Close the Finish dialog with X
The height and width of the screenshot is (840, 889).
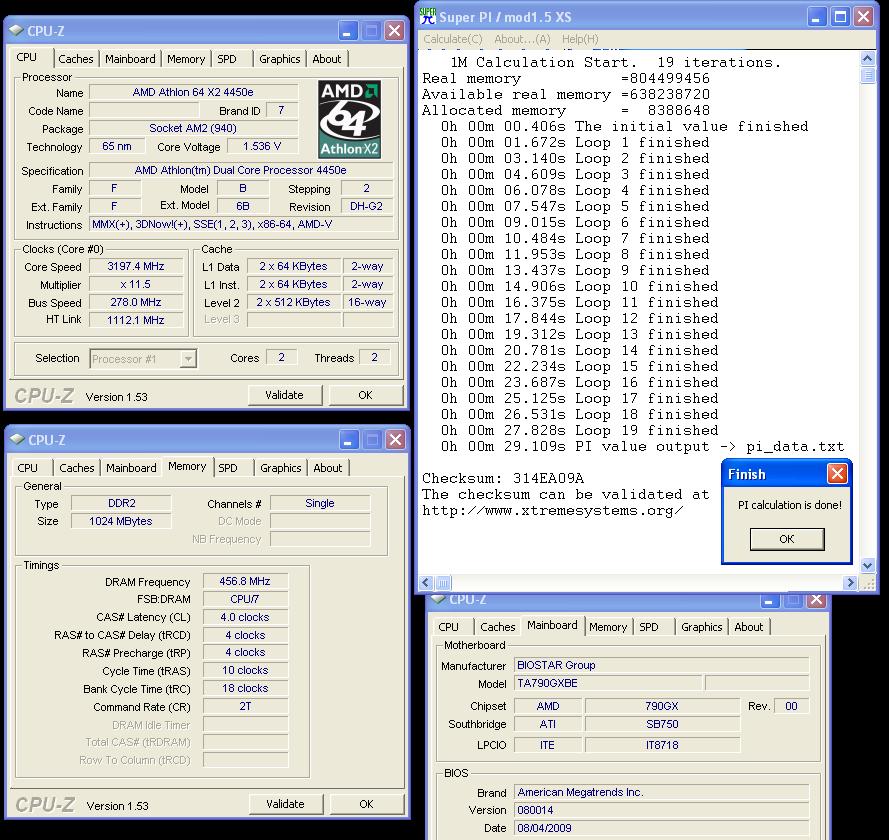(837, 473)
